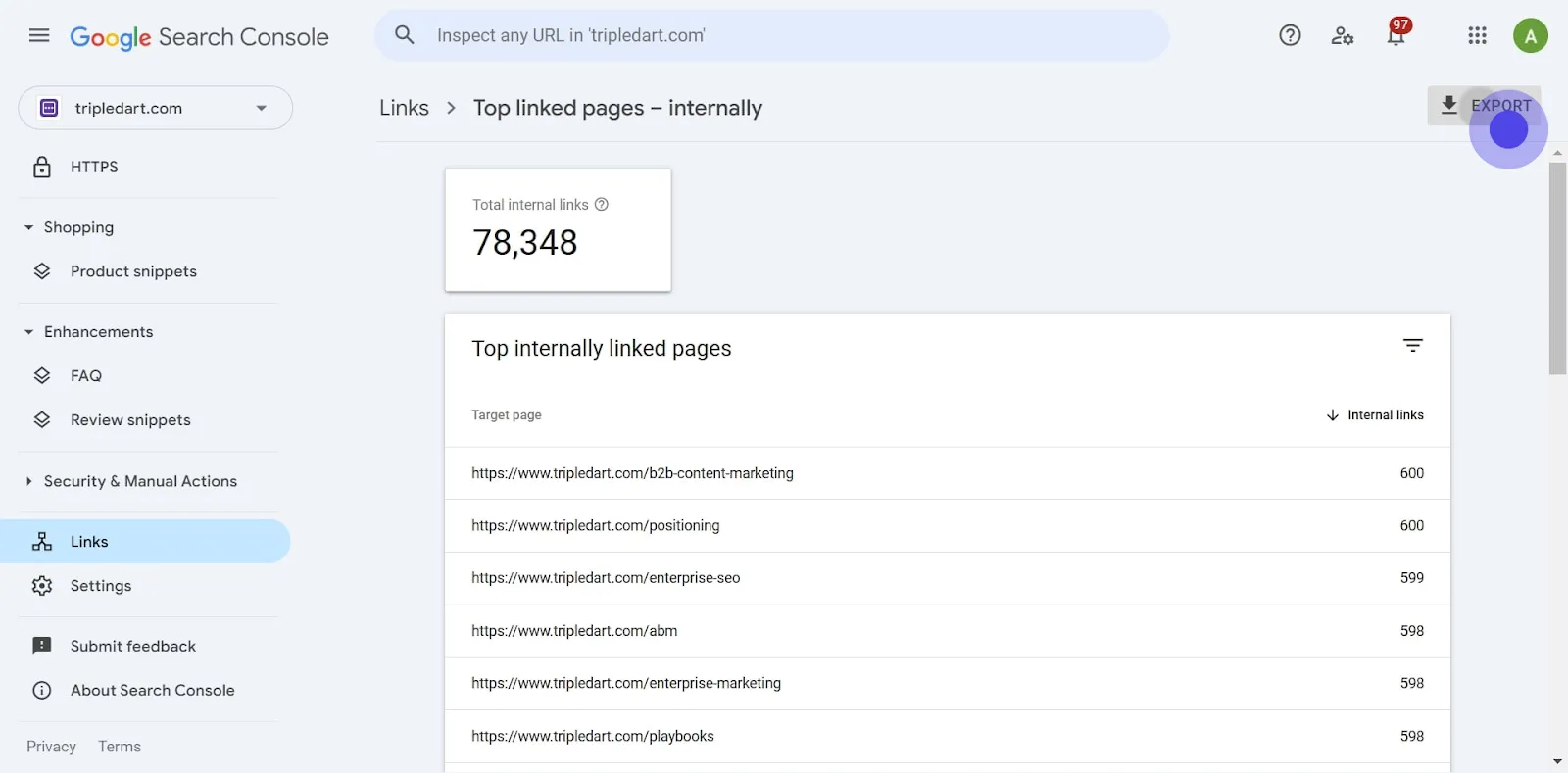Image resolution: width=1568 pixels, height=773 pixels.
Task: Click the Export download button
Action: tap(1484, 105)
